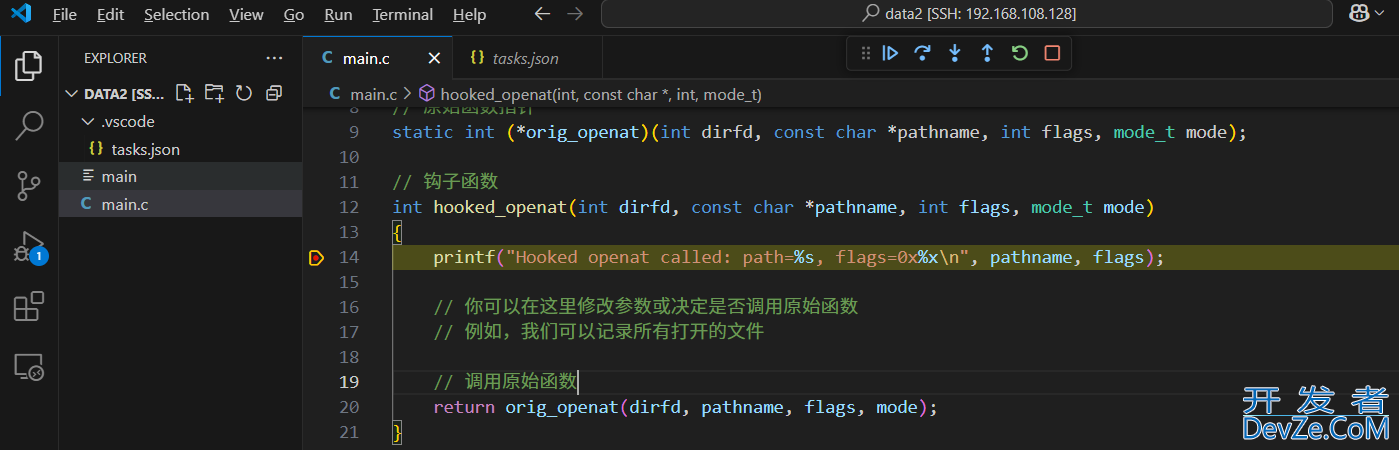Image resolution: width=1399 pixels, height=450 pixels.
Task: Click the data2 SSH command center search box
Action: pyautogui.click(x=967, y=14)
